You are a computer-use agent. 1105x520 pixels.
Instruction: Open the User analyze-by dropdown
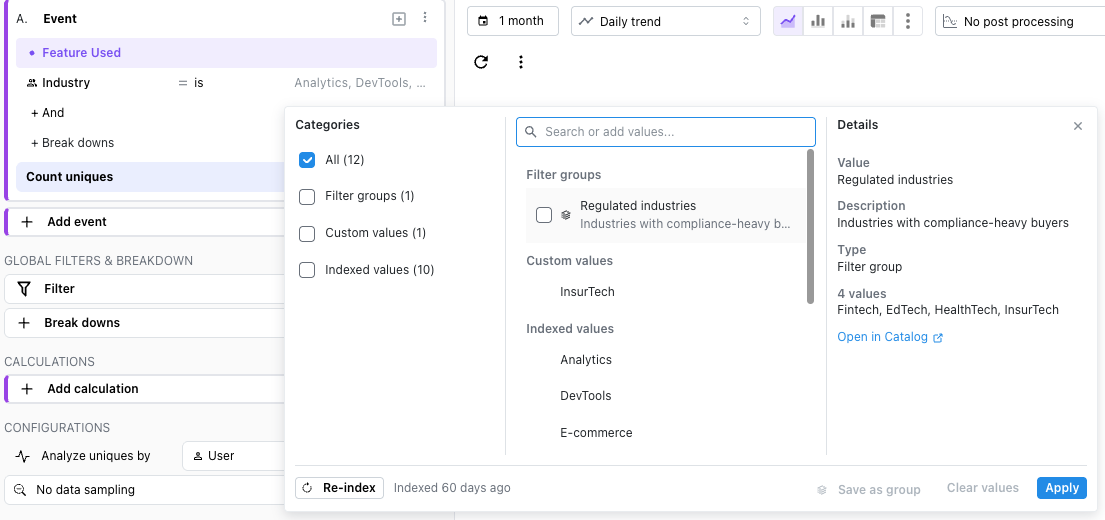(x=233, y=456)
